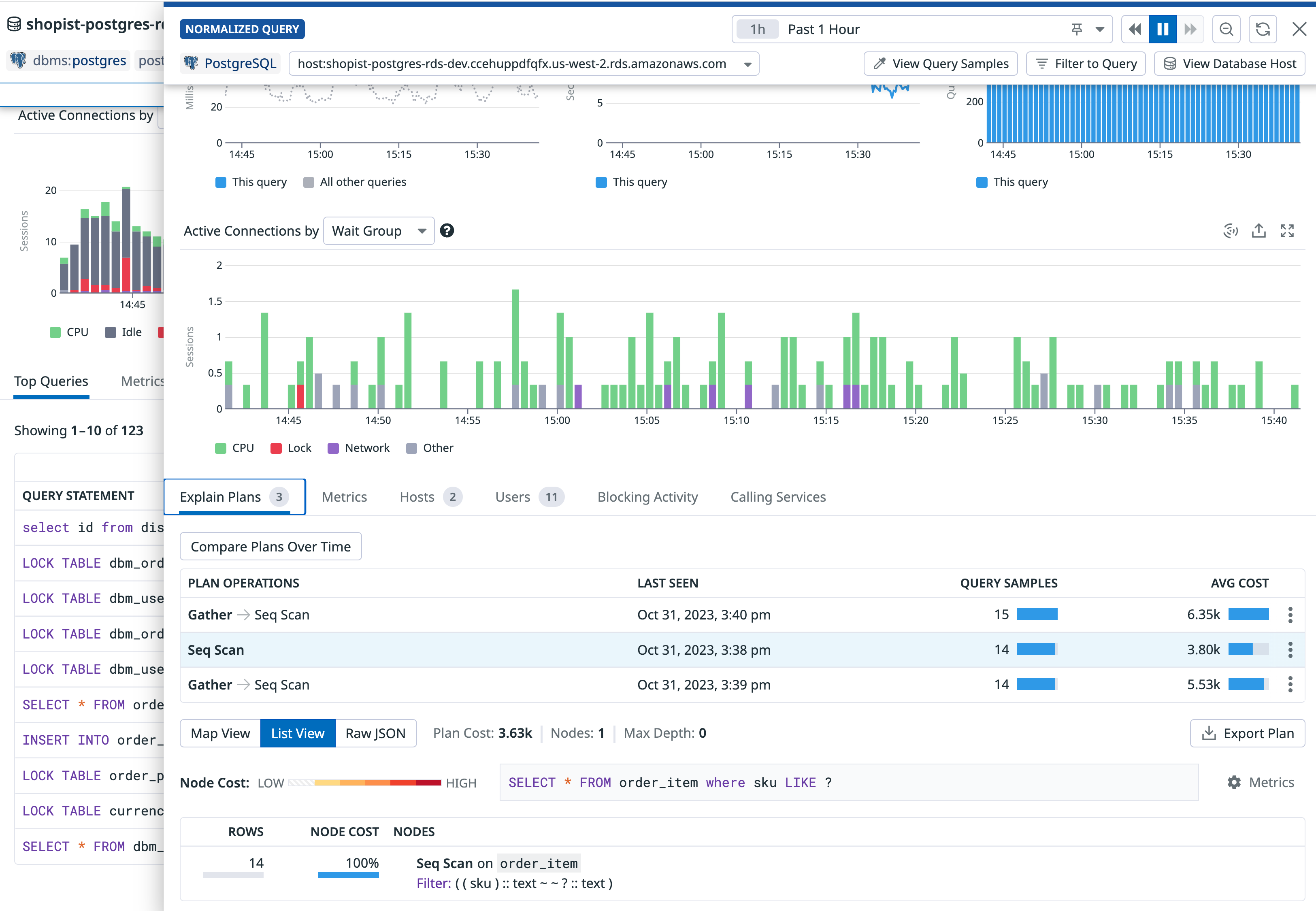Open more options for 5.53k cost plan
1316x911 pixels.
(1290, 684)
